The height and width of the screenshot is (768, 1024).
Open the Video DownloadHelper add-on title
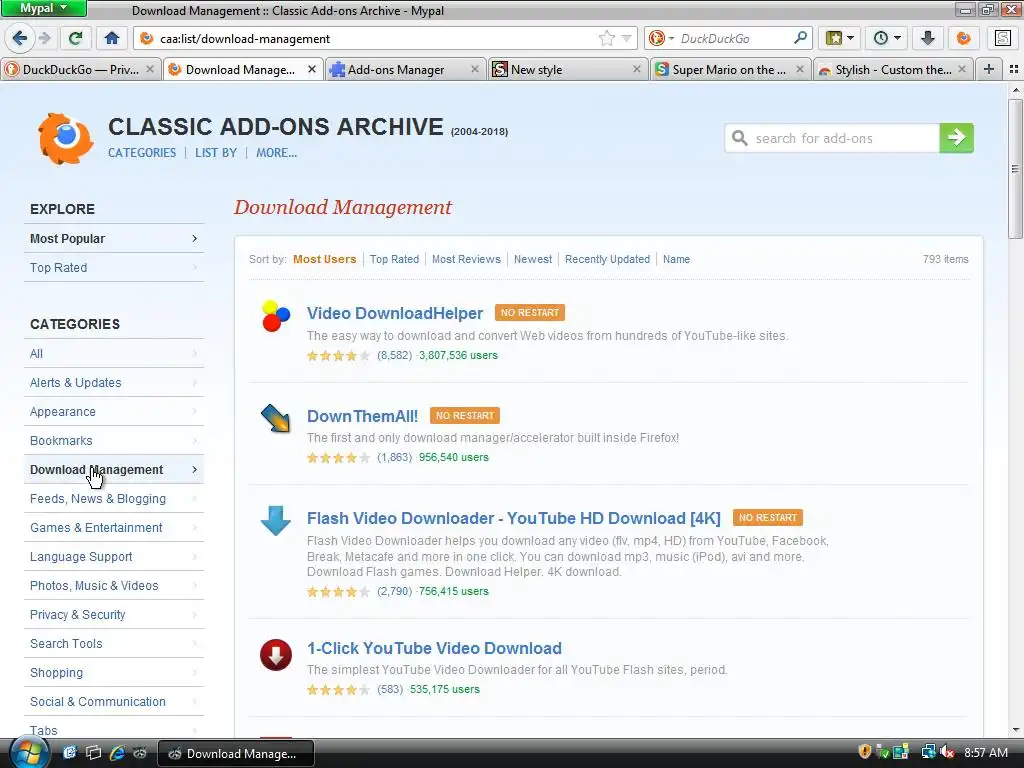tap(395, 313)
